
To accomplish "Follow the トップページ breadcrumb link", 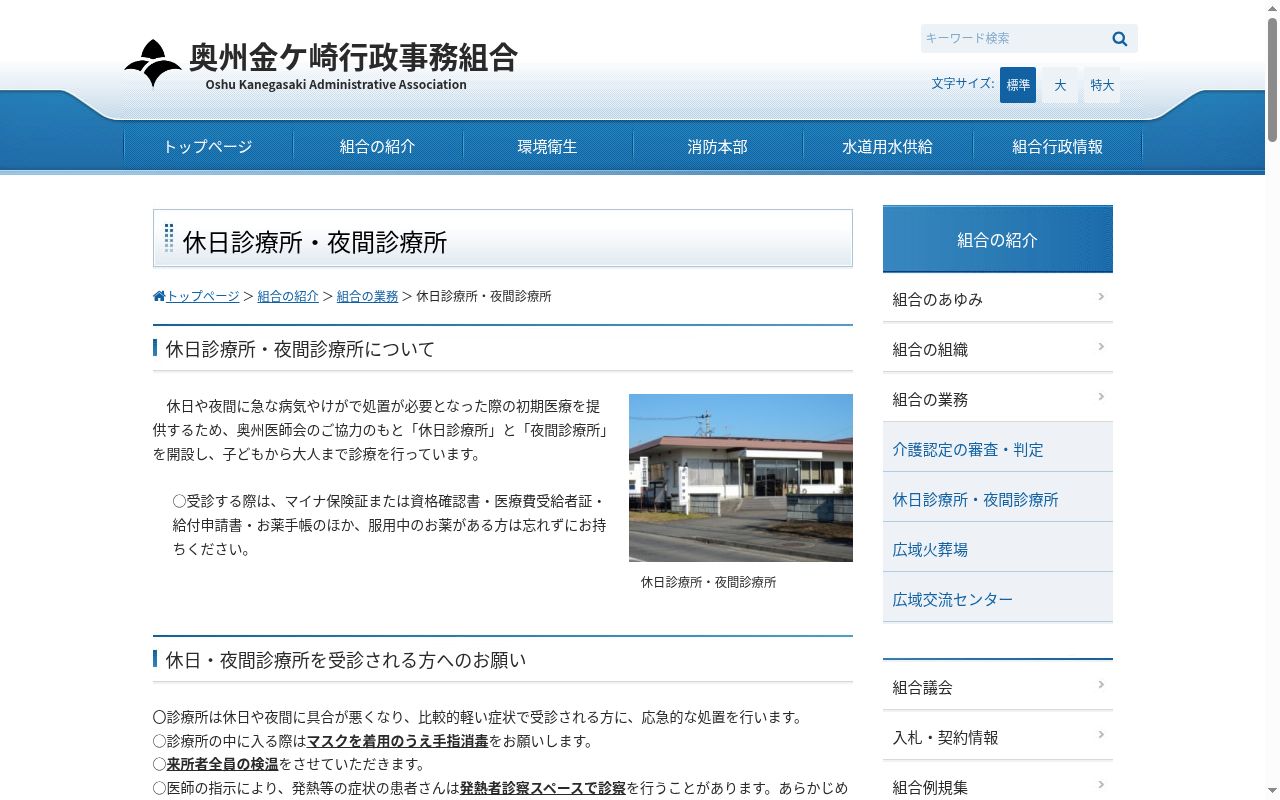I will [x=203, y=296].
